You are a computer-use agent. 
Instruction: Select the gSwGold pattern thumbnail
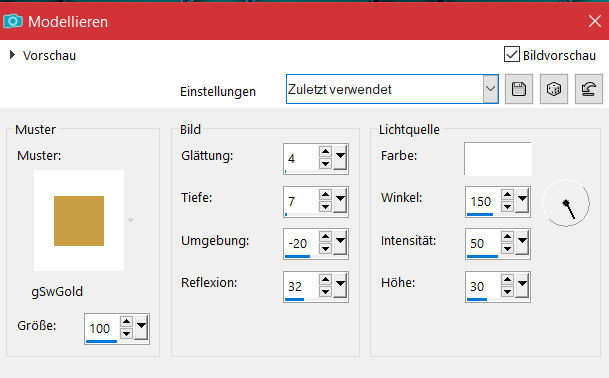click(79, 221)
